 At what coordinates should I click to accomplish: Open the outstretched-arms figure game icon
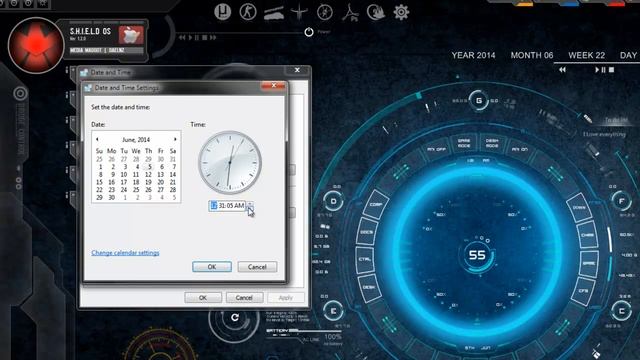tap(299, 12)
